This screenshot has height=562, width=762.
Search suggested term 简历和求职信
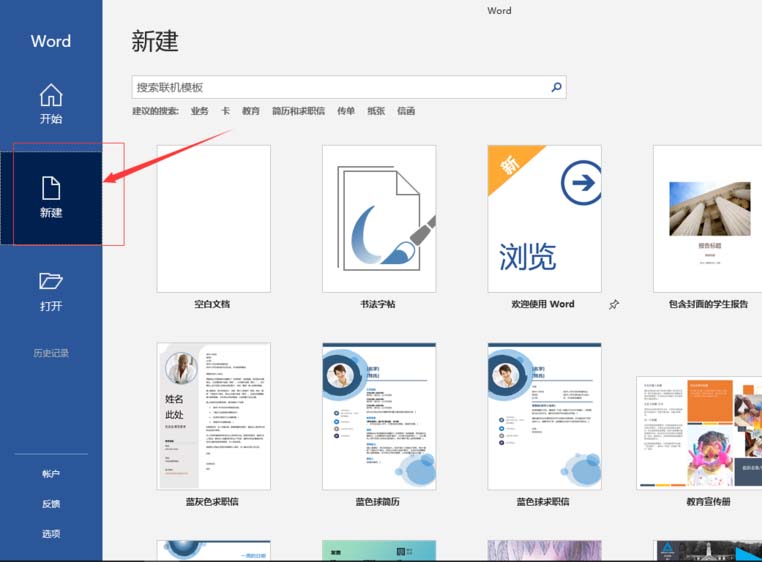click(298, 111)
